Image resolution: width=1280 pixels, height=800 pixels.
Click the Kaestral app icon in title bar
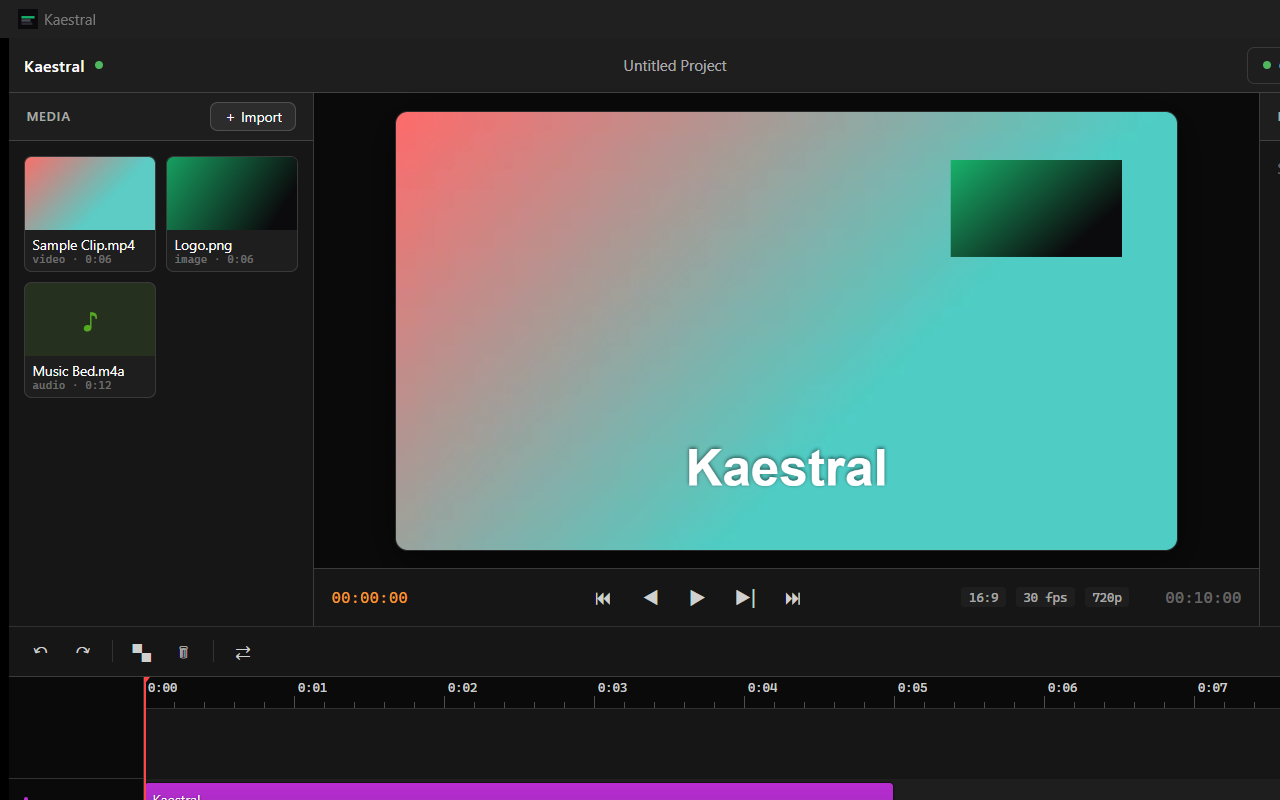[x=28, y=19]
